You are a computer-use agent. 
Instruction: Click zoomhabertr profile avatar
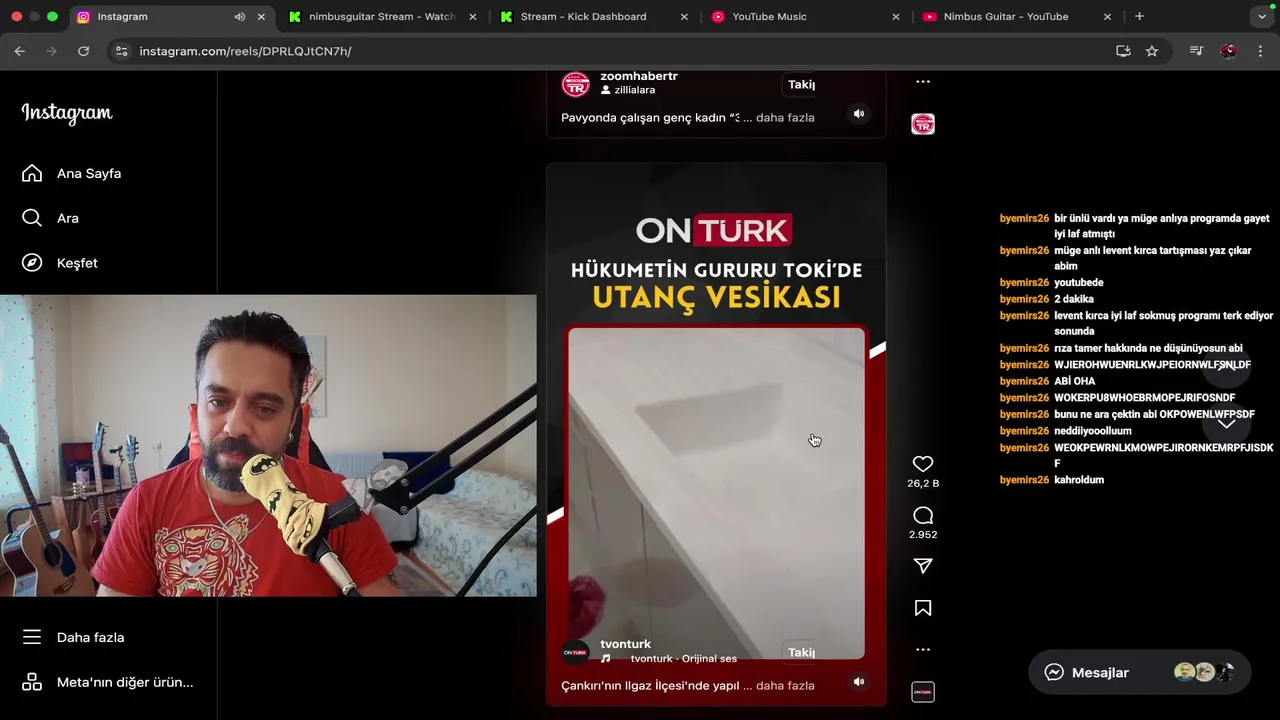[575, 84]
